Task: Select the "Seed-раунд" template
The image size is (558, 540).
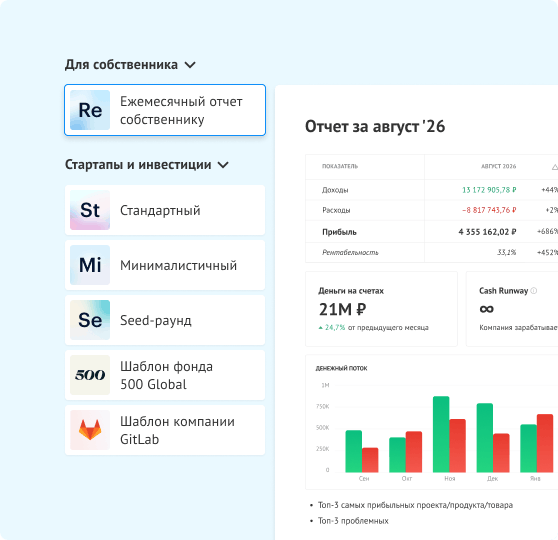Action: pyautogui.click(x=165, y=320)
